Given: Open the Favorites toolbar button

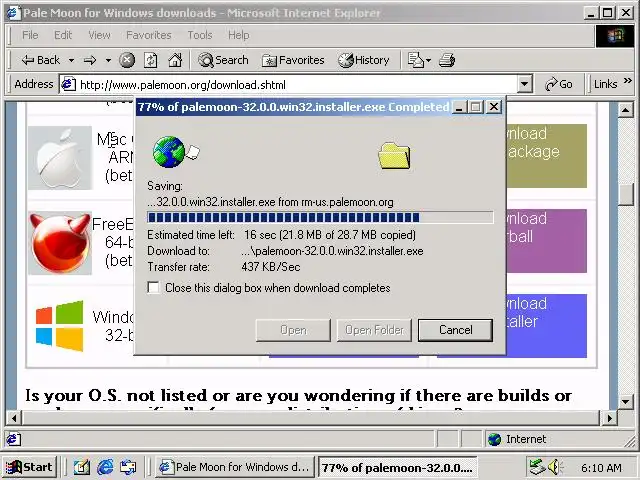Looking at the screenshot, I should click(293, 60).
